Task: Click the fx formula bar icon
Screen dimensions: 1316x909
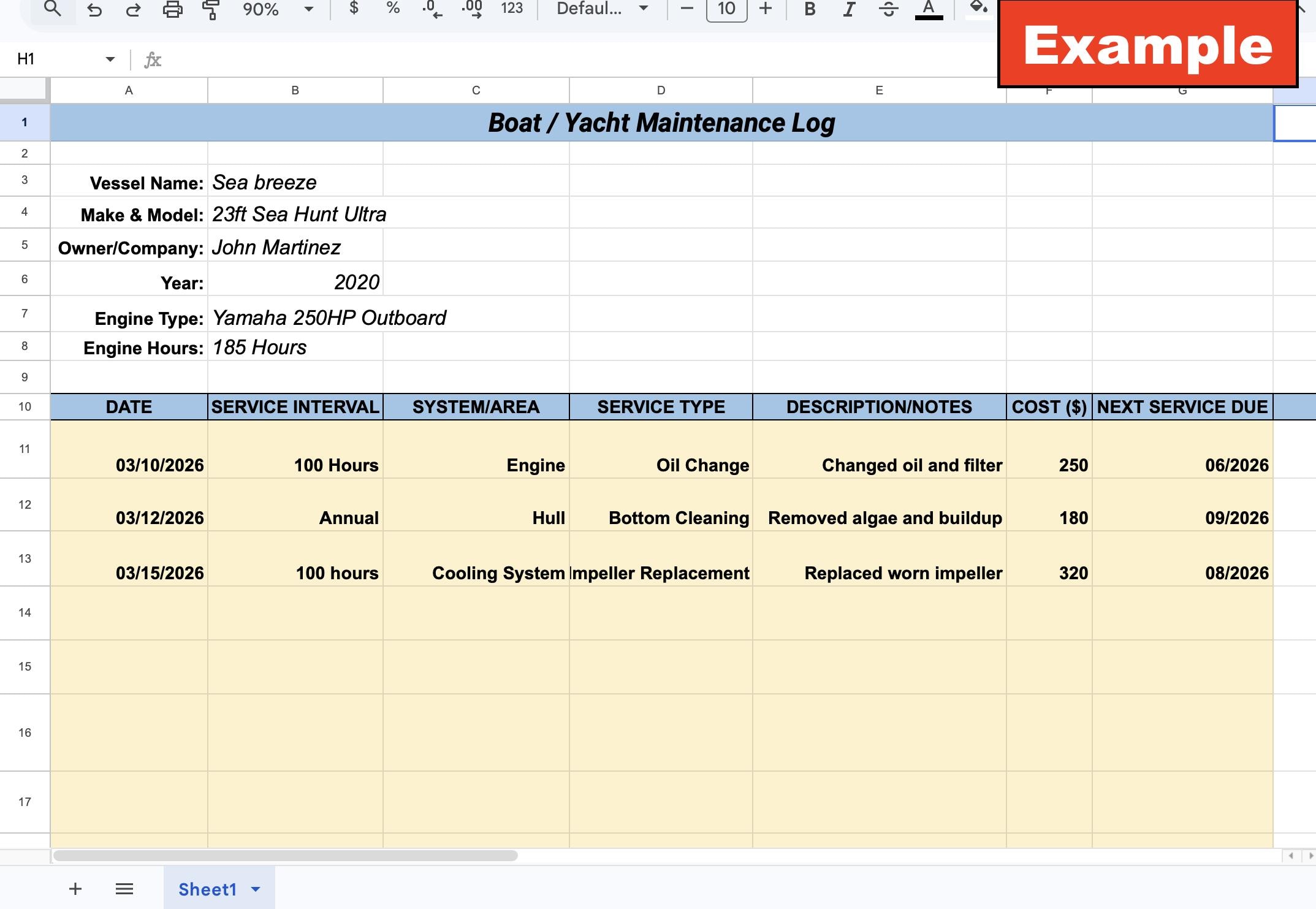Action: 153,59
